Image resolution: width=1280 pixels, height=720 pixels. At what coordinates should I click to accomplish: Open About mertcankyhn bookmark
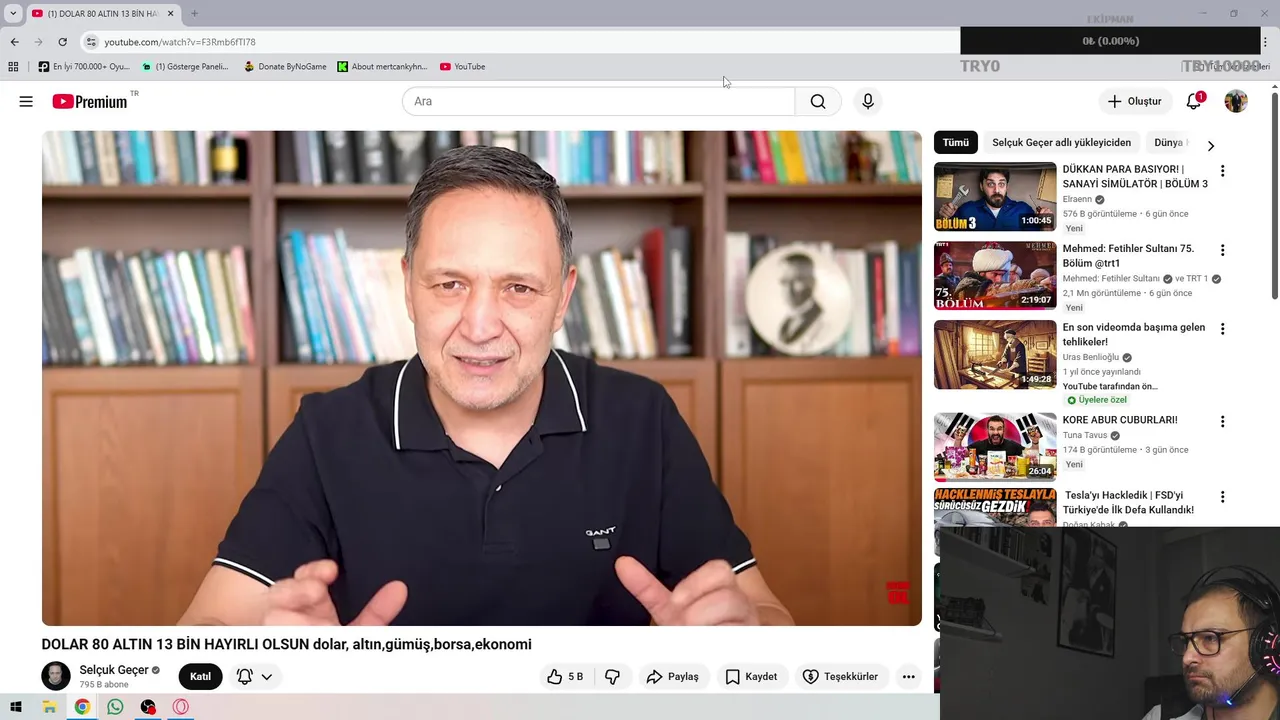382,67
